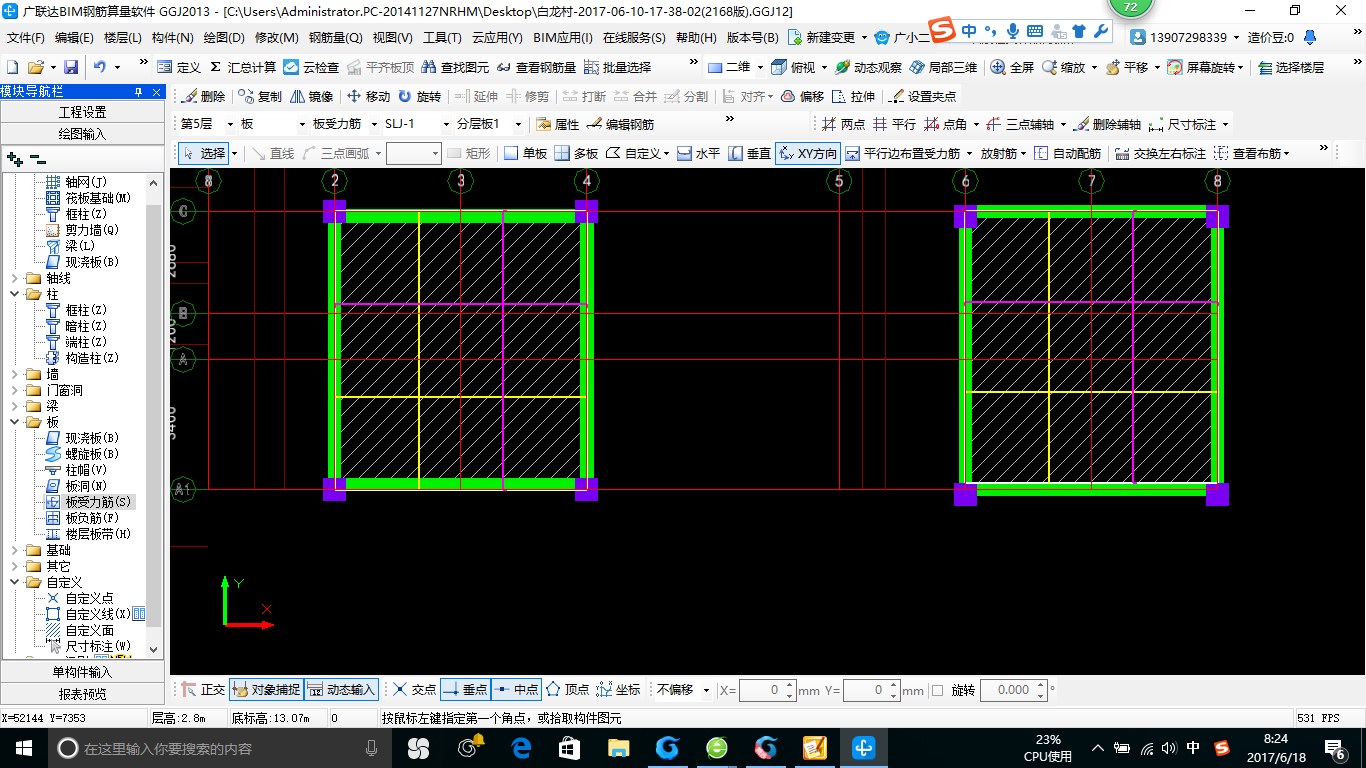Click the undo arrow icon
The height and width of the screenshot is (768, 1366).
coord(100,67)
